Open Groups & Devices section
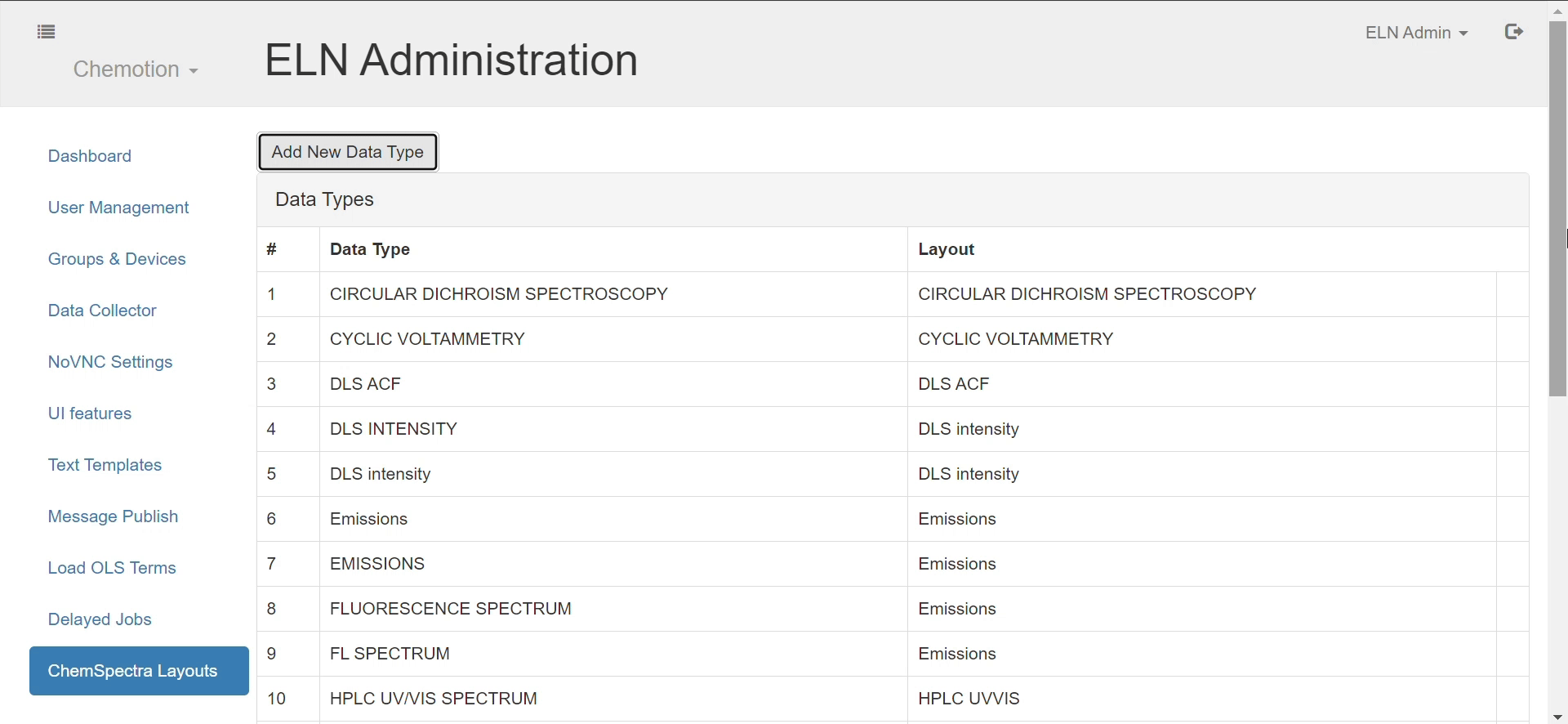1568x724 pixels. [x=117, y=259]
